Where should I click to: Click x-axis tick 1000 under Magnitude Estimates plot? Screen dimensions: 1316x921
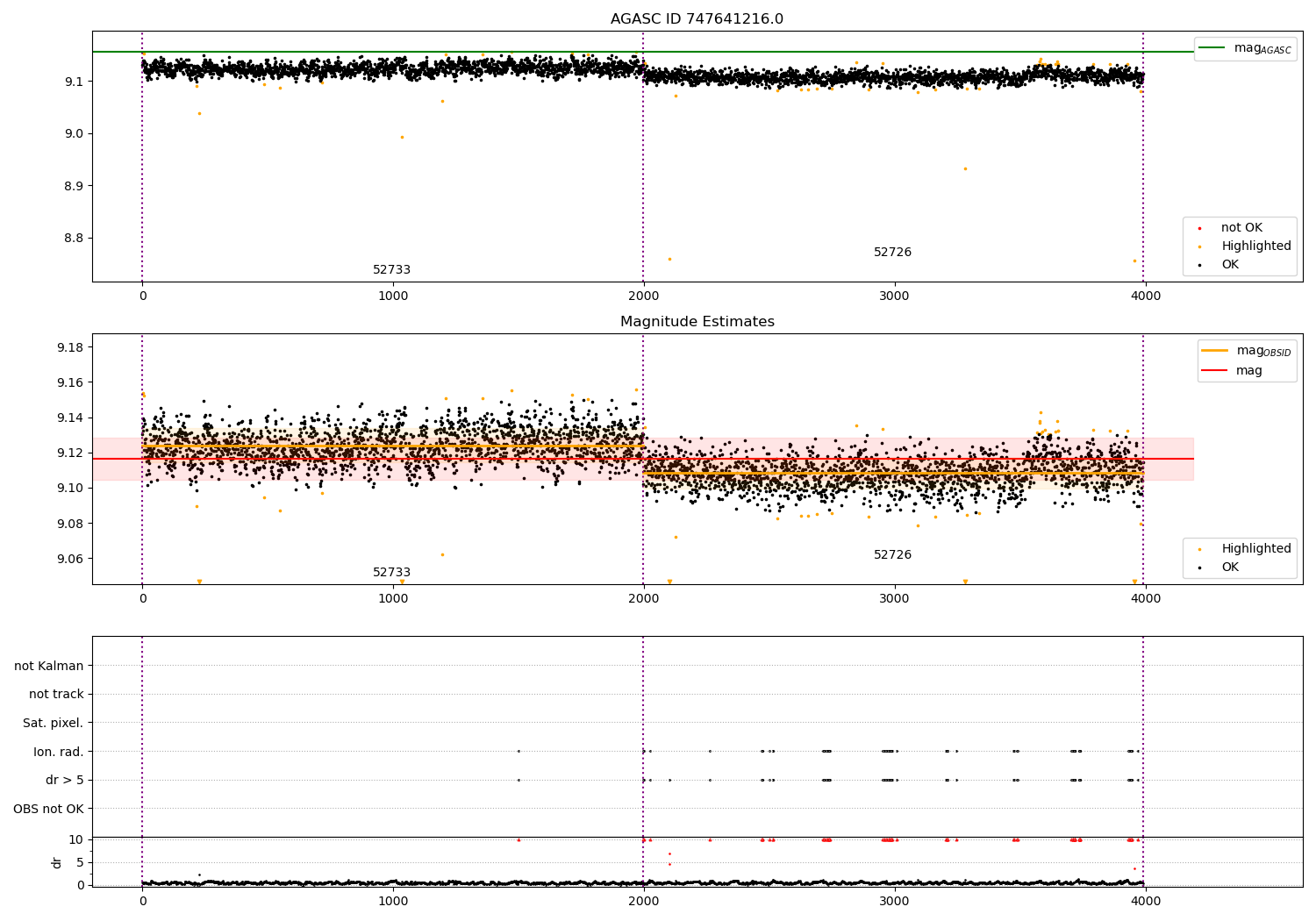click(x=393, y=599)
